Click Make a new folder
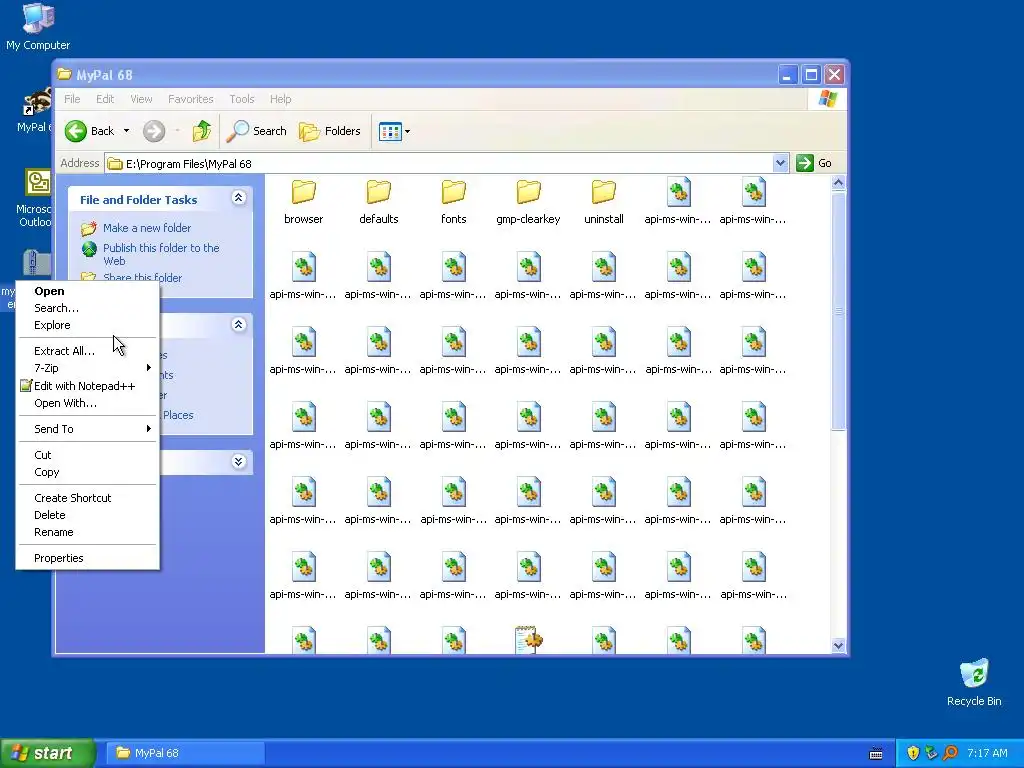 click(x=147, y=228)
